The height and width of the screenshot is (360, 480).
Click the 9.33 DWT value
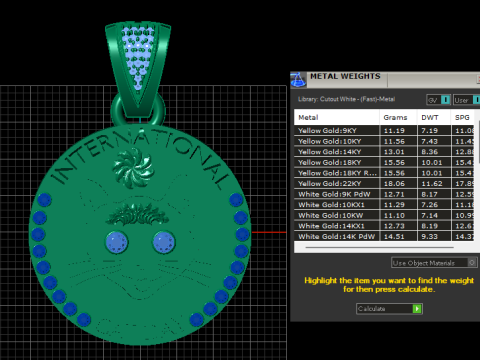pos(429,236)
